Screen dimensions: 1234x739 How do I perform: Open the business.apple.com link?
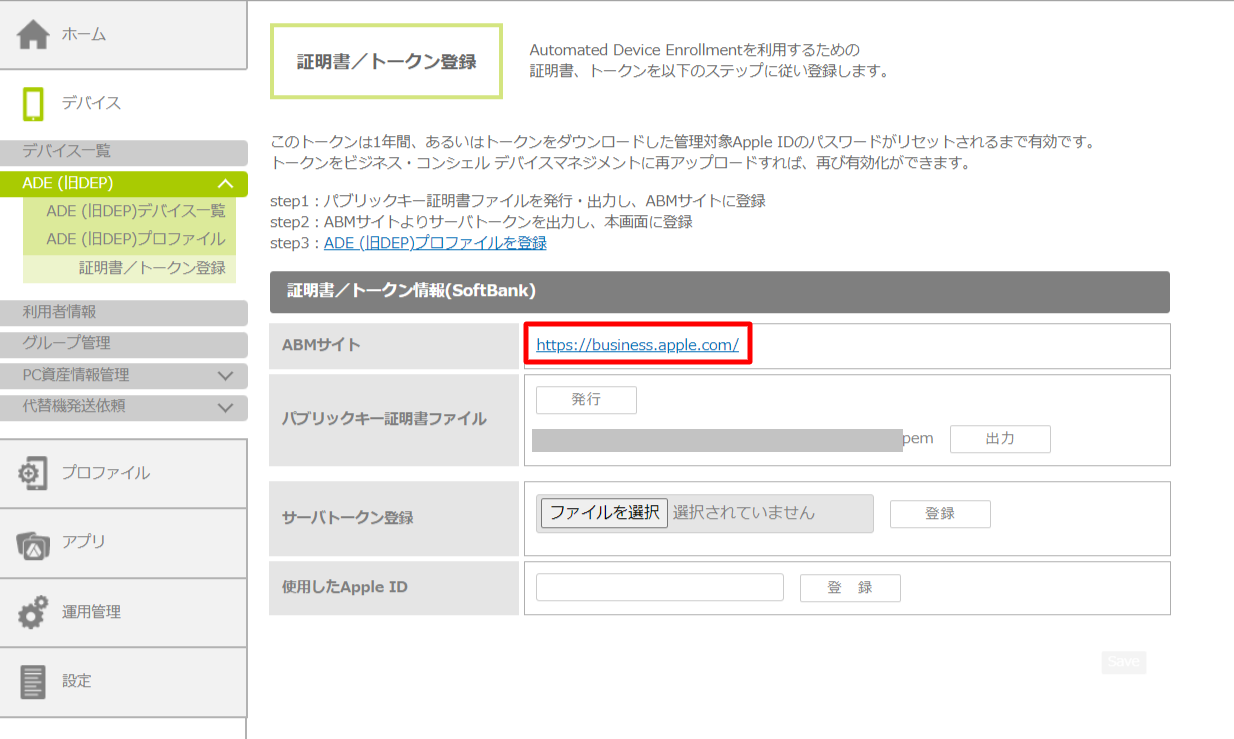[637, 345]
